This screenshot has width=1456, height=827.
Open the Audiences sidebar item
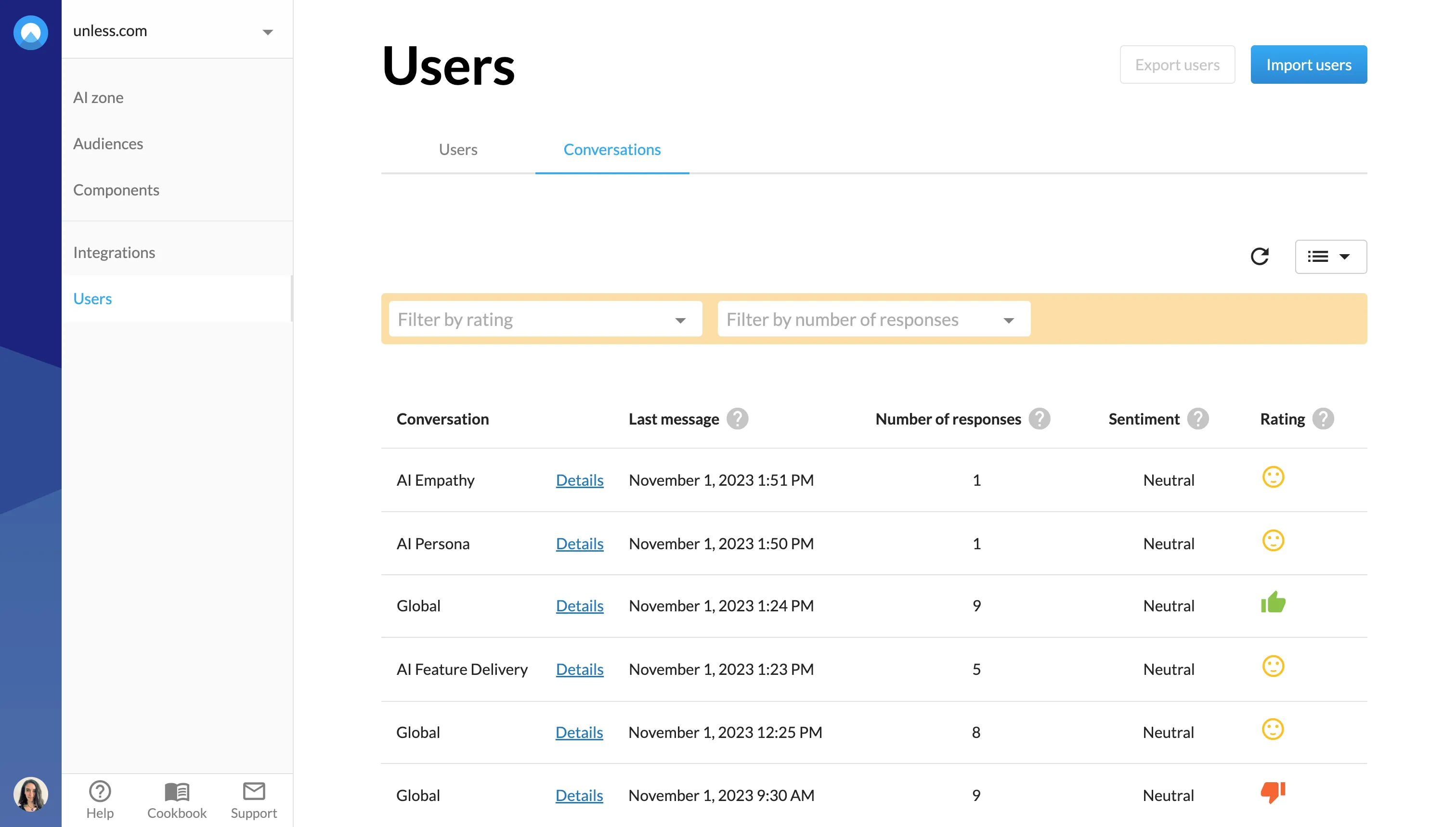point(108,144)
